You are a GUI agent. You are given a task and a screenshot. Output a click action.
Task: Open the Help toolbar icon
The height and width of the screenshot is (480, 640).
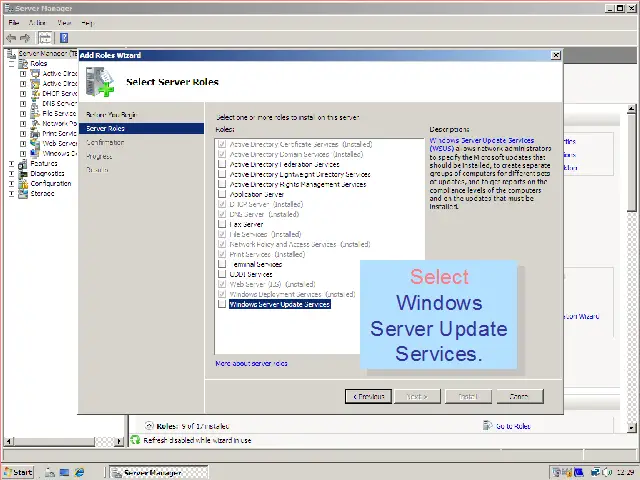click(64, 38)
